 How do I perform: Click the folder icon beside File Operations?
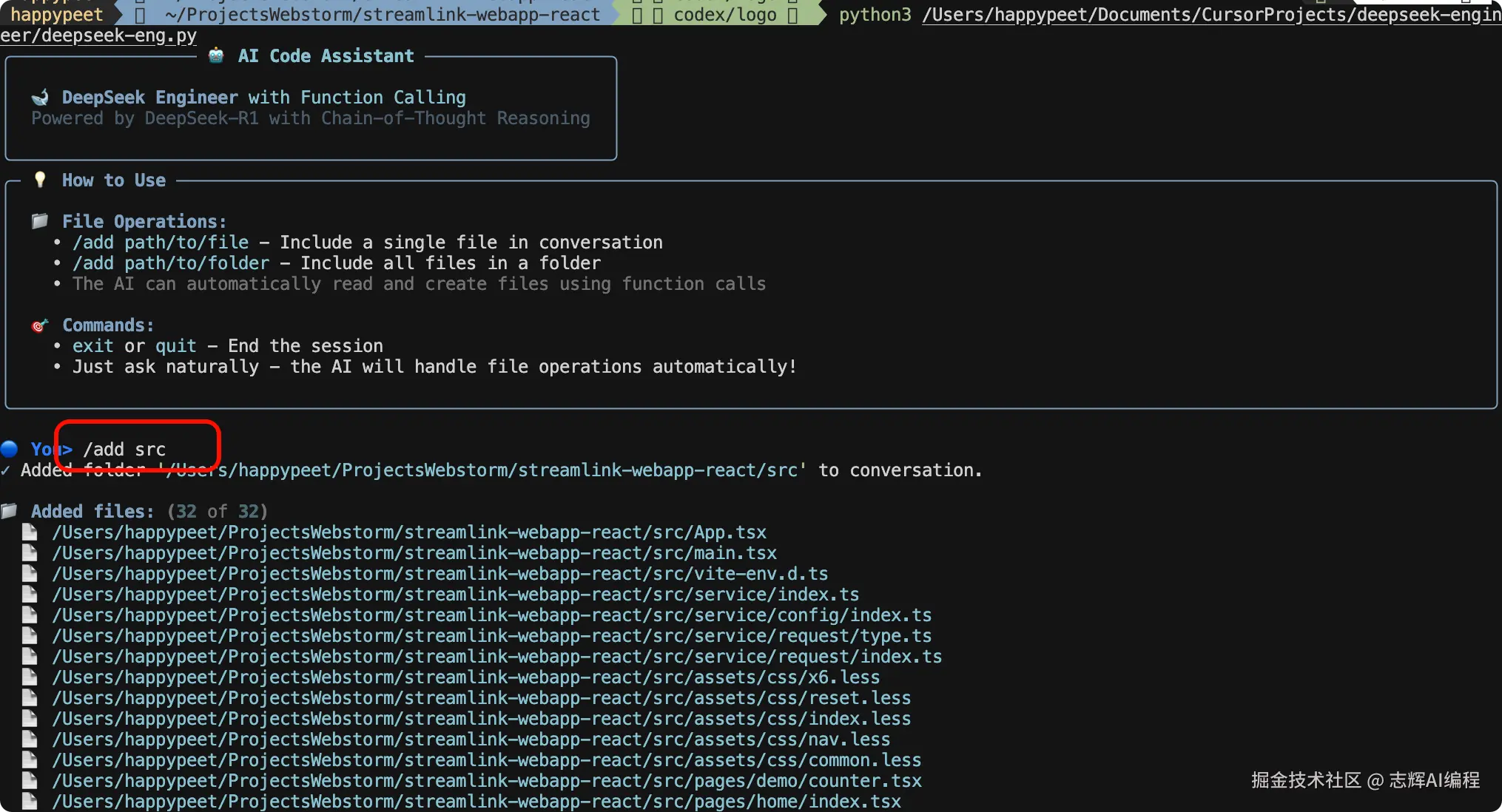click(40, 221)
